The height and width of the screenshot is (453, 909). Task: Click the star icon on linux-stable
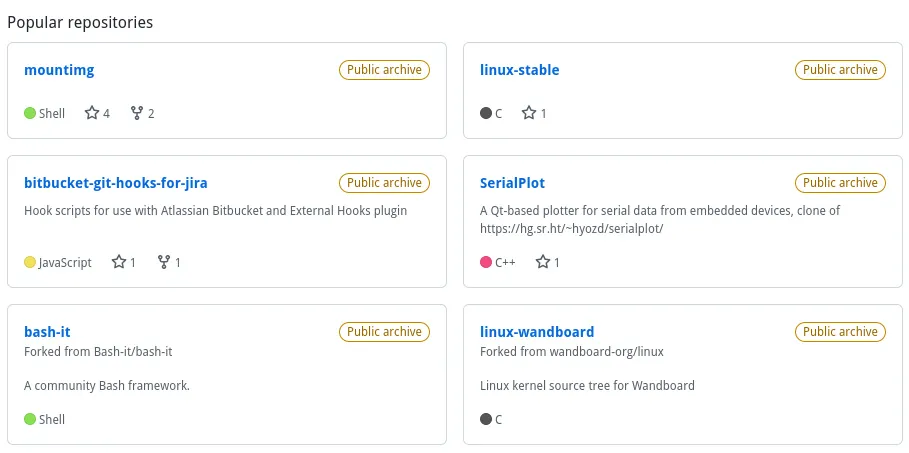(x=528, y=113)
